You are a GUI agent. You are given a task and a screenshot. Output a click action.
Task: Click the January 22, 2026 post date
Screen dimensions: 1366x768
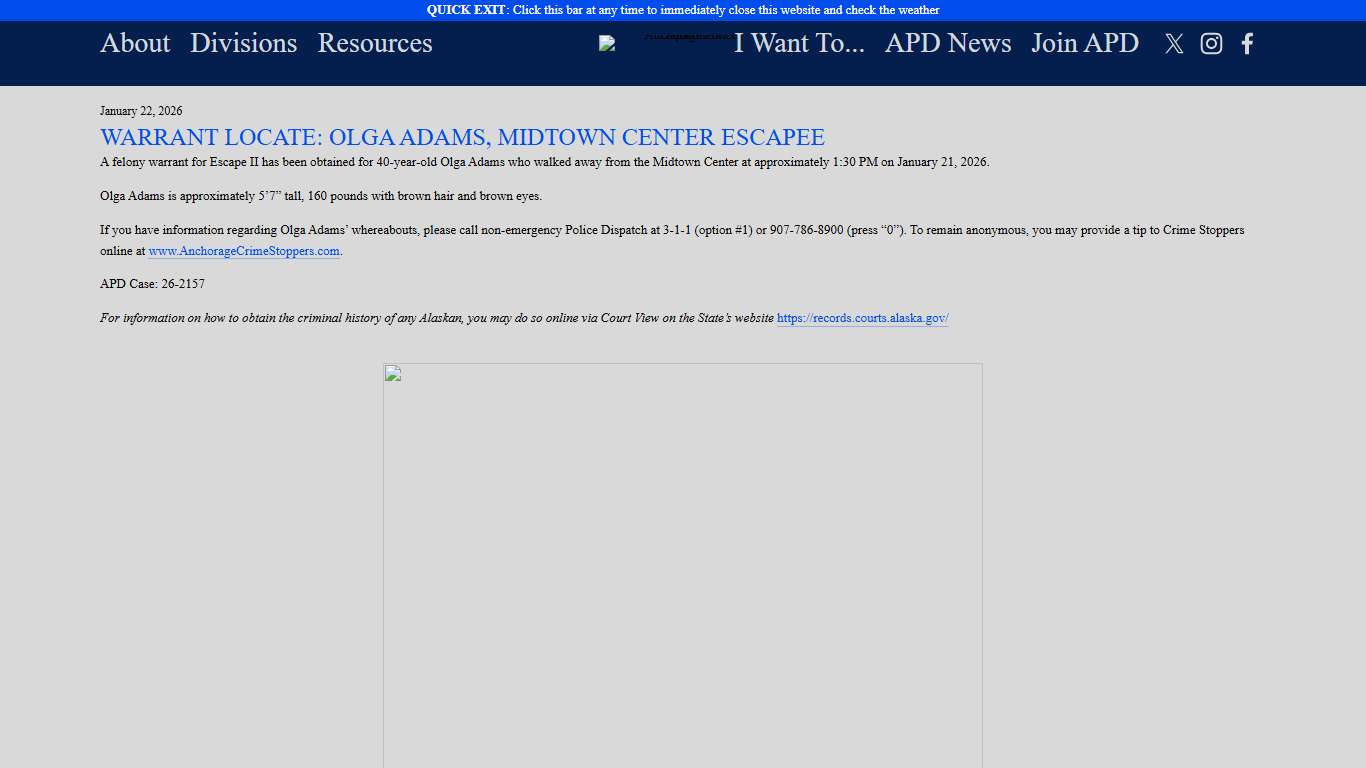click(141, 111)
